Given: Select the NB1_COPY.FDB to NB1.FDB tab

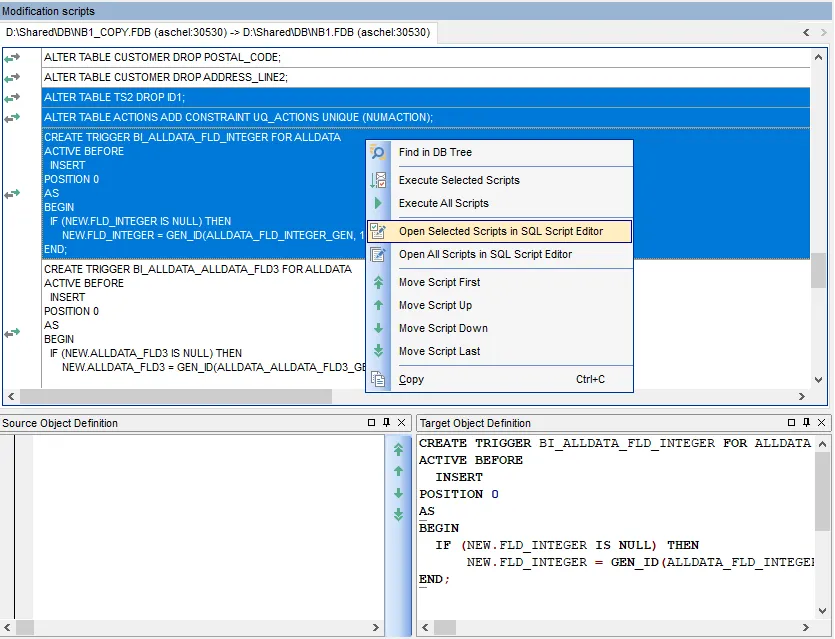Looking at the screenshot, I should tap(218, 32).
